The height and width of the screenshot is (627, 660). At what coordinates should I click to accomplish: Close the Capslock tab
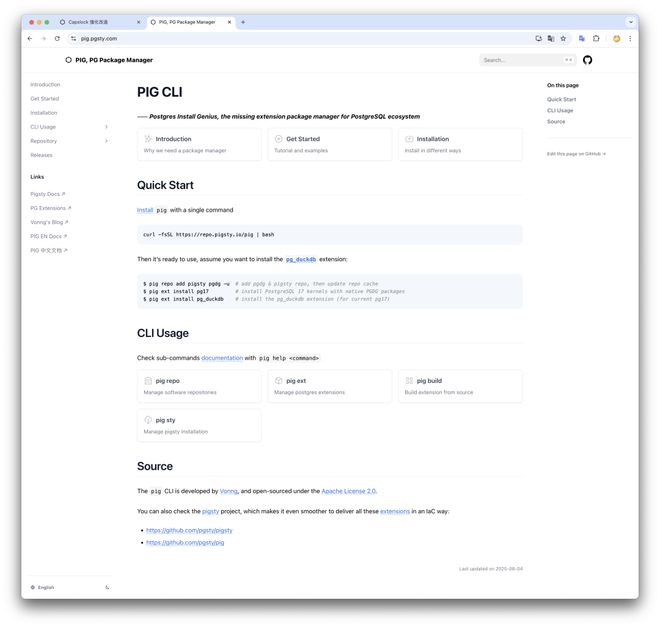(138, 22)
